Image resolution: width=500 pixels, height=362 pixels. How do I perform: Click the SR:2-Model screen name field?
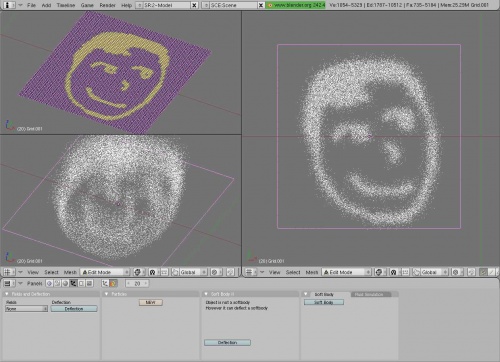point(167,5)
